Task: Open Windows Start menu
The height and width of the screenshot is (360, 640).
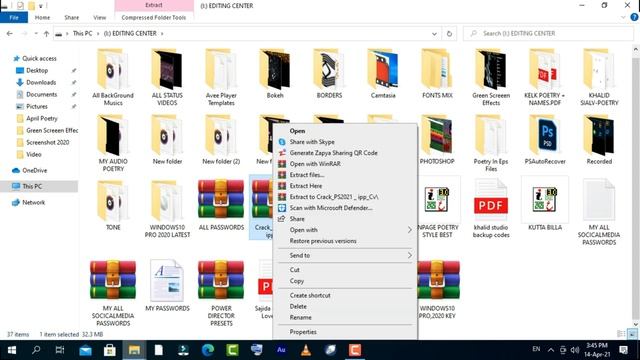Action: tap(12, 350)
